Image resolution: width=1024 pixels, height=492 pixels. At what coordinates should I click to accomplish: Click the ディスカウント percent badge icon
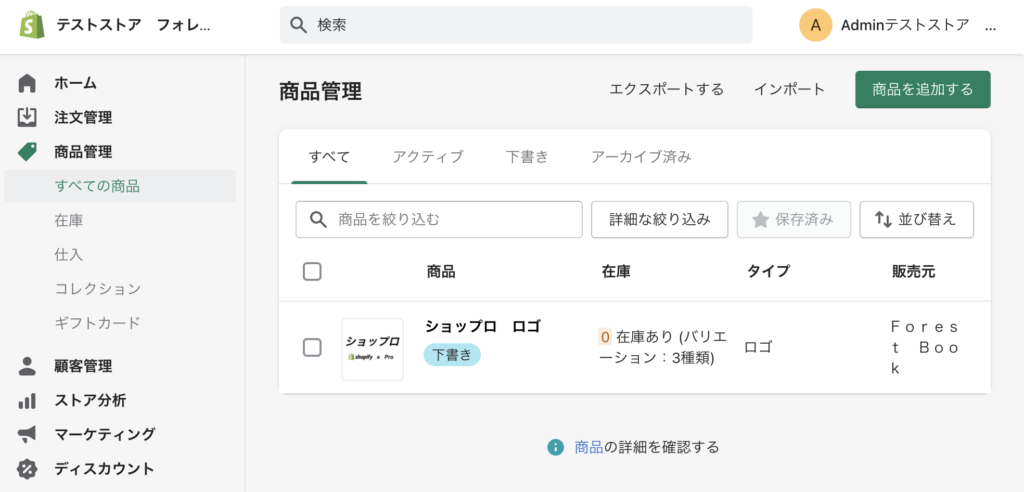click(x=27, y=468)
